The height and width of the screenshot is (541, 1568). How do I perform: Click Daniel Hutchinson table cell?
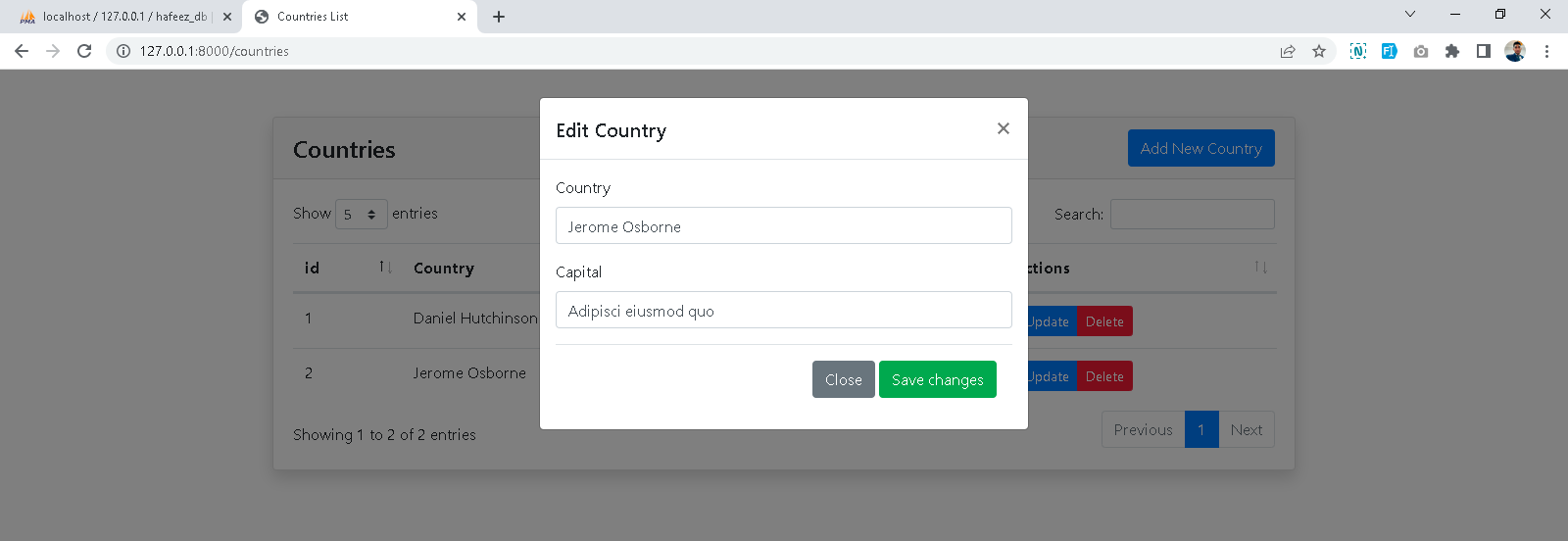pos(475,319)
